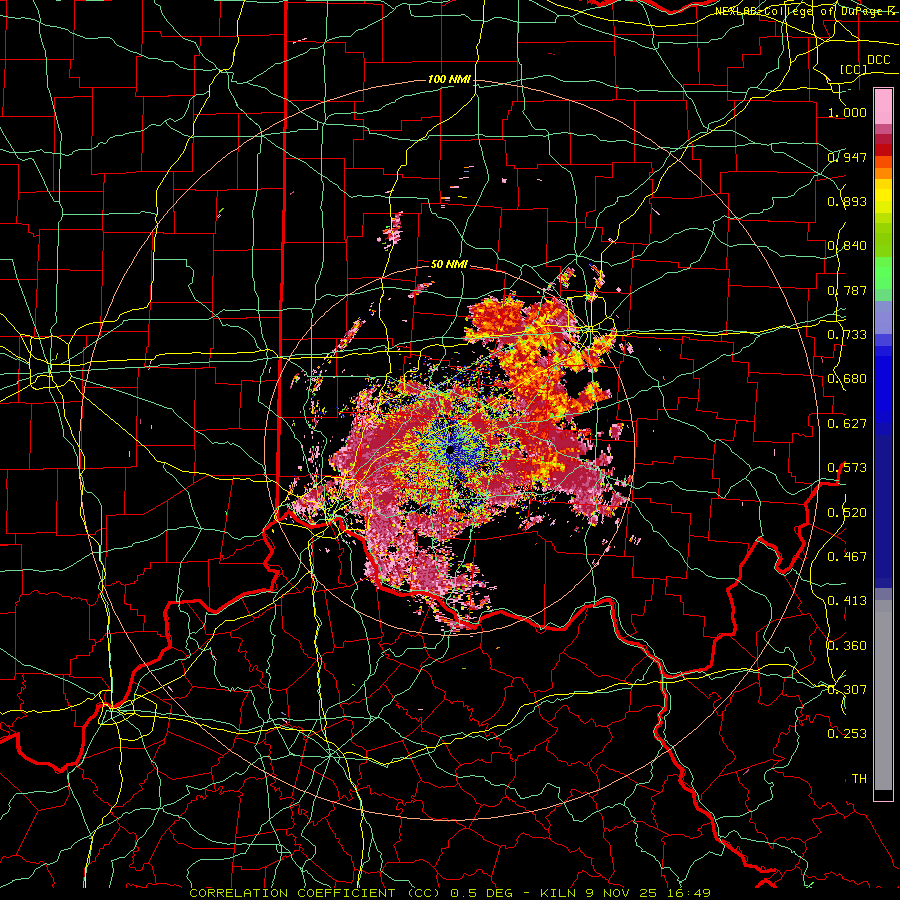The width and height of the screenshot is (900, 900).
Task: Pick the yellow segment of the color scale
Action: [883, 196]
